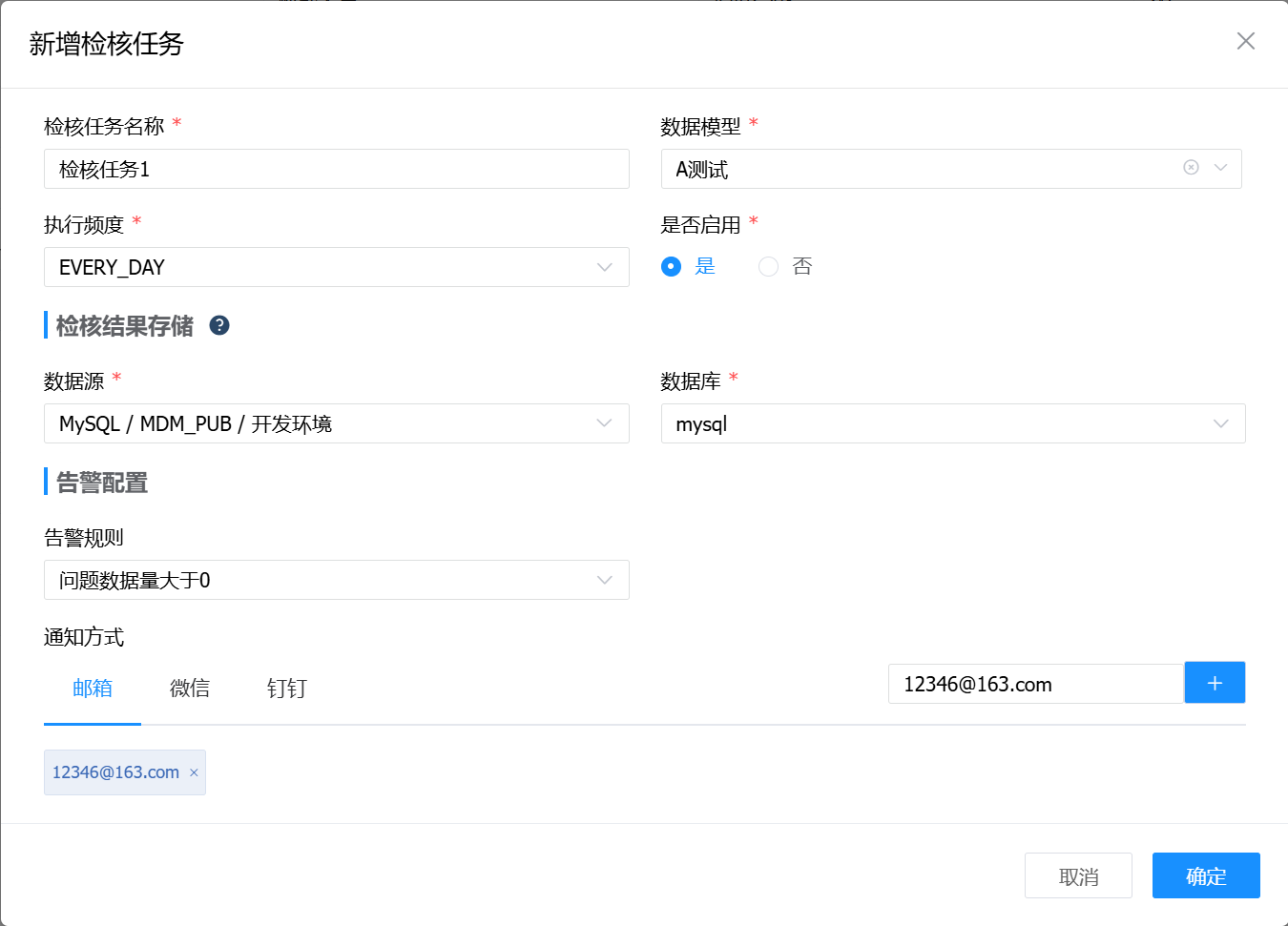Switch to the 邮箱 tab
The height and width of the screenshot is (926, 1288).
pos(93,689)
